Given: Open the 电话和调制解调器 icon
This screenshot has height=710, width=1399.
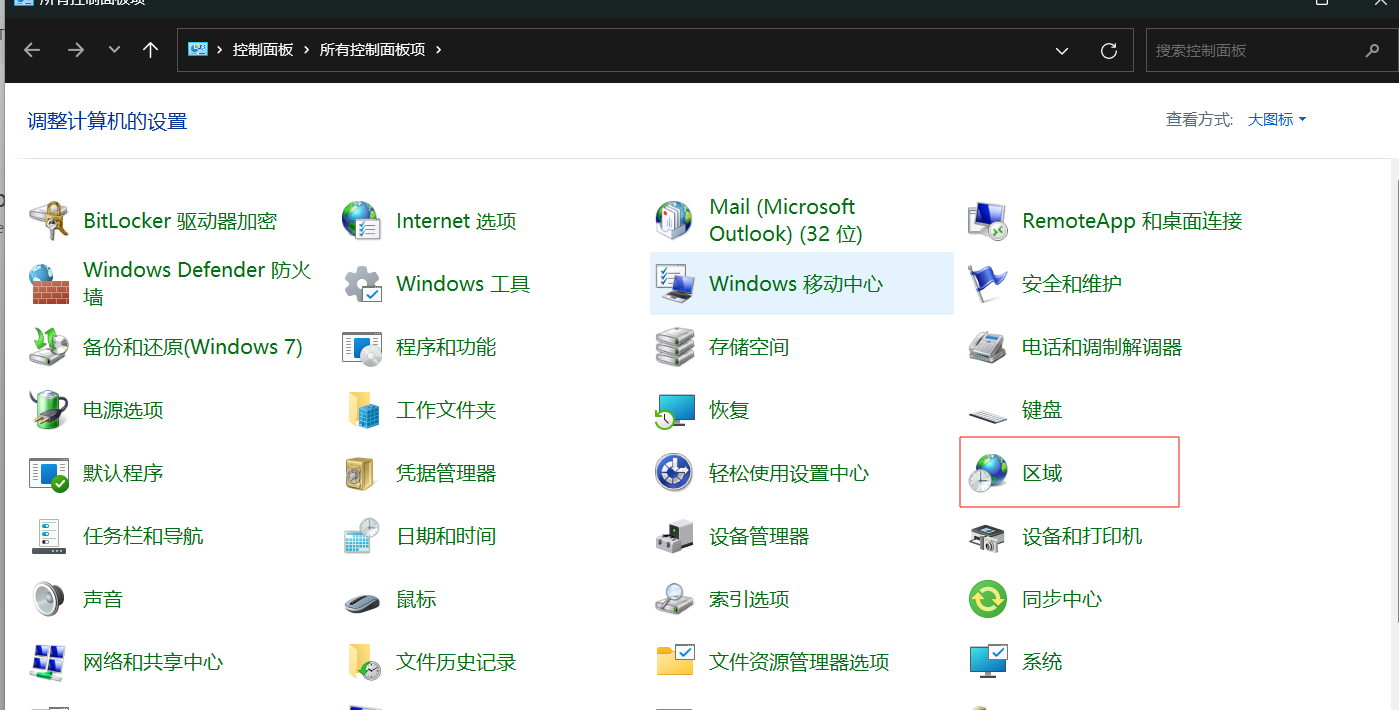Looking at the screenshot, I should pyautogui.click(x=987, y=347).
